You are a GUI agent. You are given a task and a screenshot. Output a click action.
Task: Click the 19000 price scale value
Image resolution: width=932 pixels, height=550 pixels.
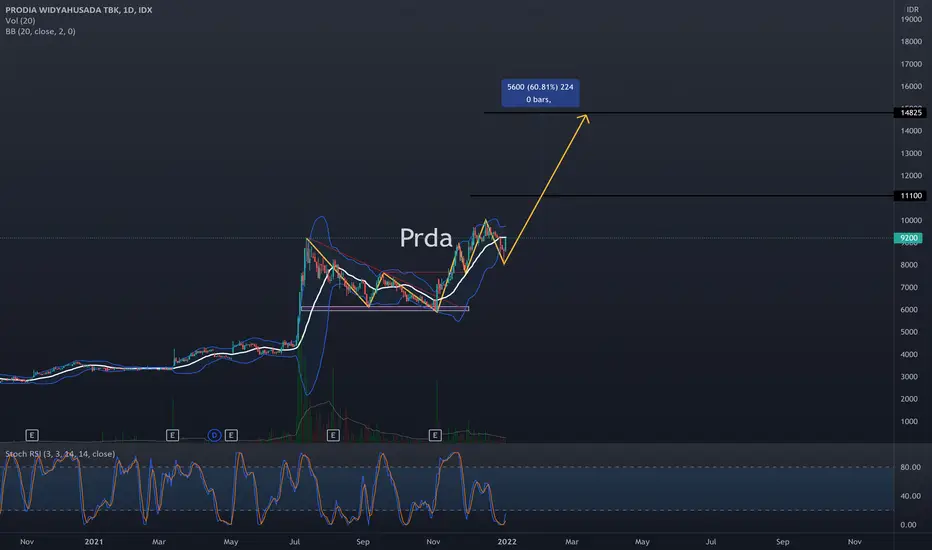[911, 20]
